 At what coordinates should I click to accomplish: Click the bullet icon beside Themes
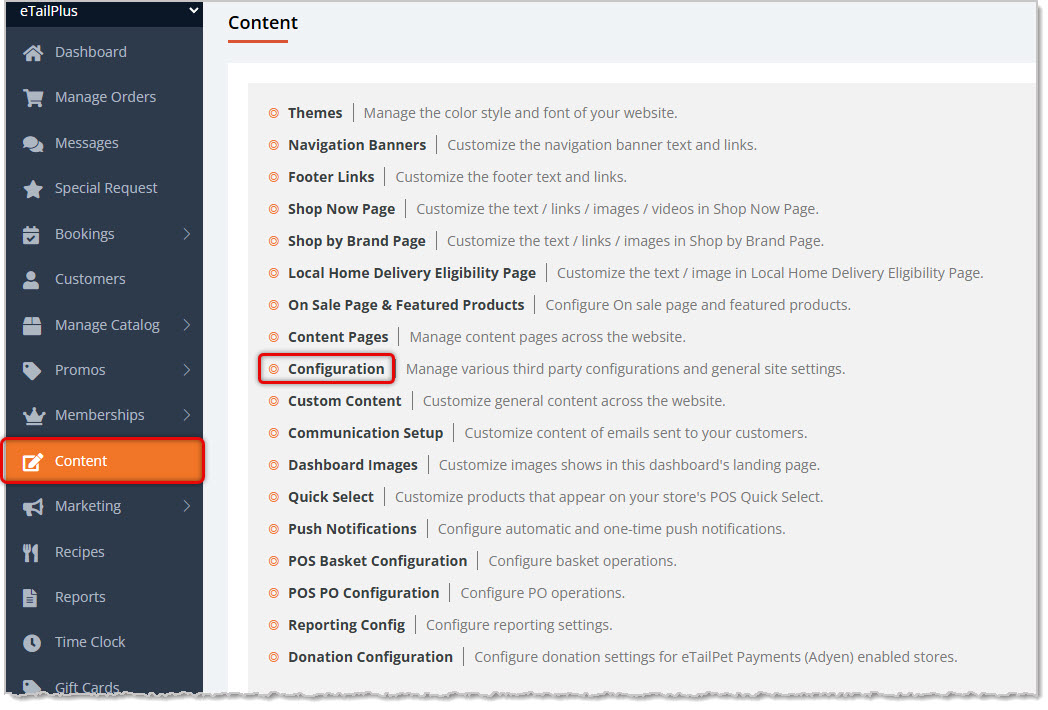pos(273,113)
